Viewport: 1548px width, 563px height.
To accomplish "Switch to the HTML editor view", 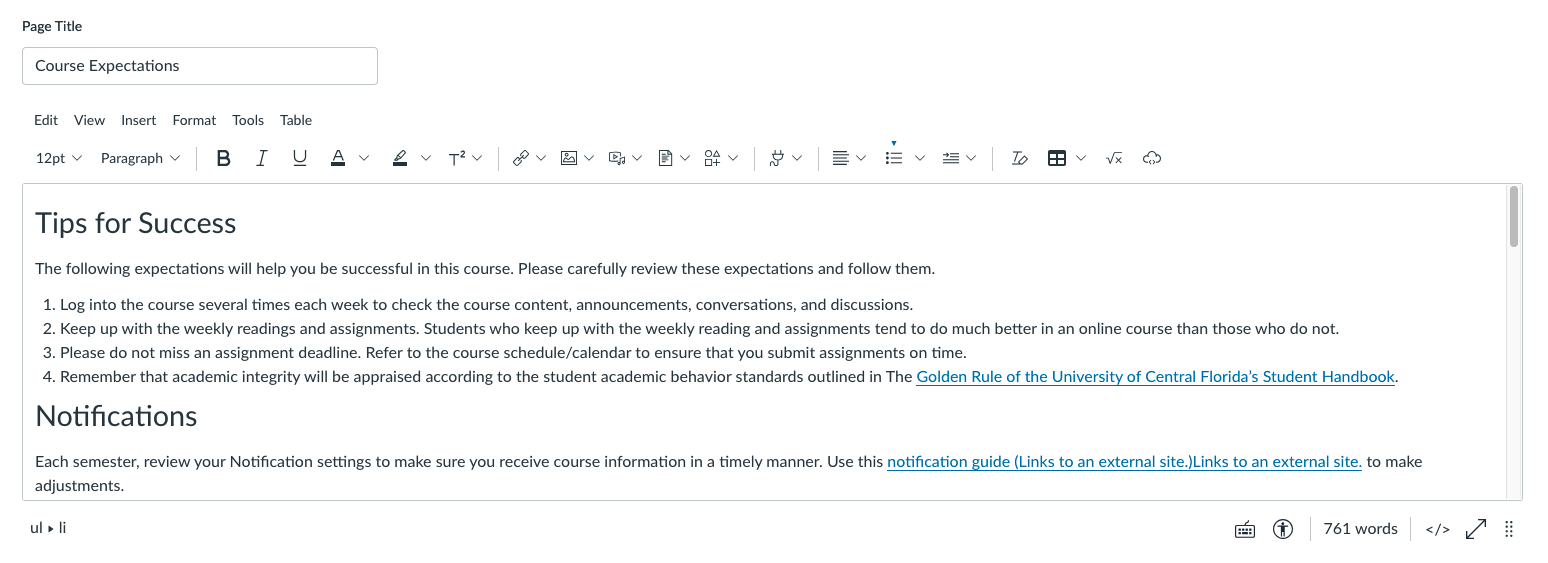I will (x=1437, y=529).
